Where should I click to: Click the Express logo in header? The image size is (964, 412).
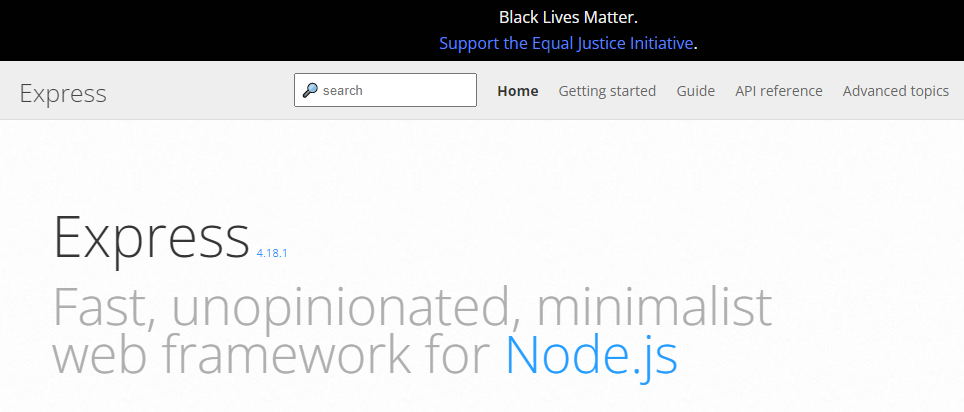pos(63,93)
